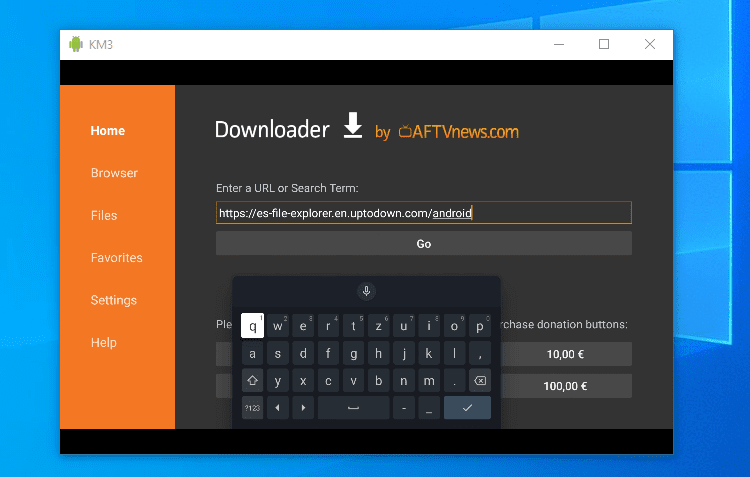Minimize the KM3 window

click(559, 44)
